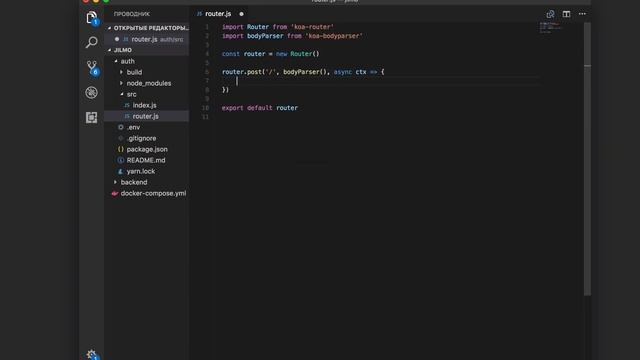Click 'koa-router' import string

coord(312,27)
